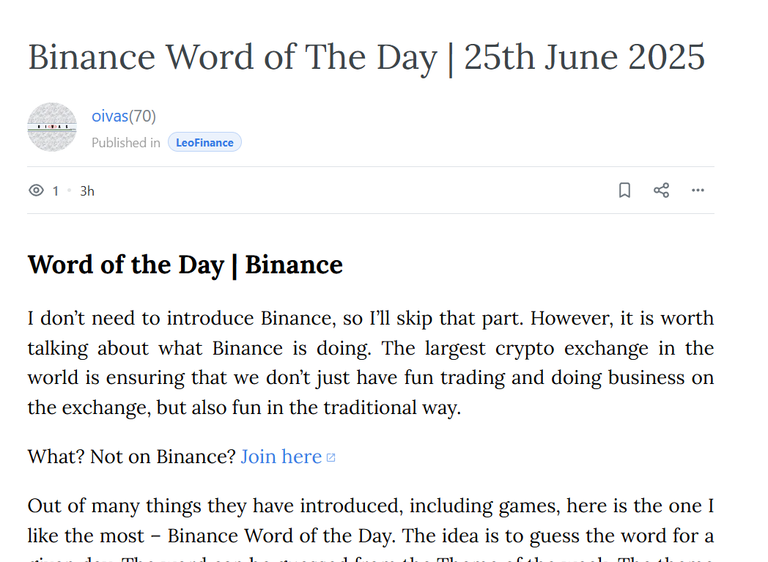Screen dimensions: 768x562
Task: Open the three-dot more options menu
Action: point(697,190)
